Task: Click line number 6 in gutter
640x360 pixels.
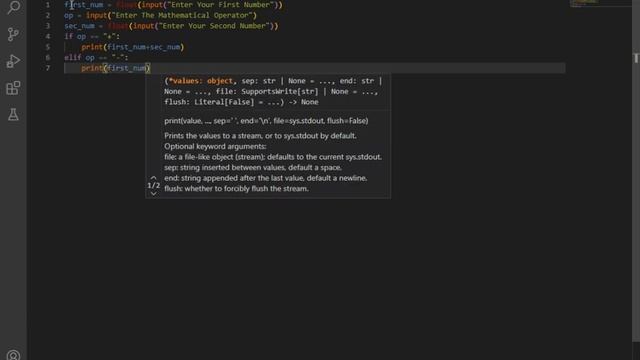Action: click(48, 58)
